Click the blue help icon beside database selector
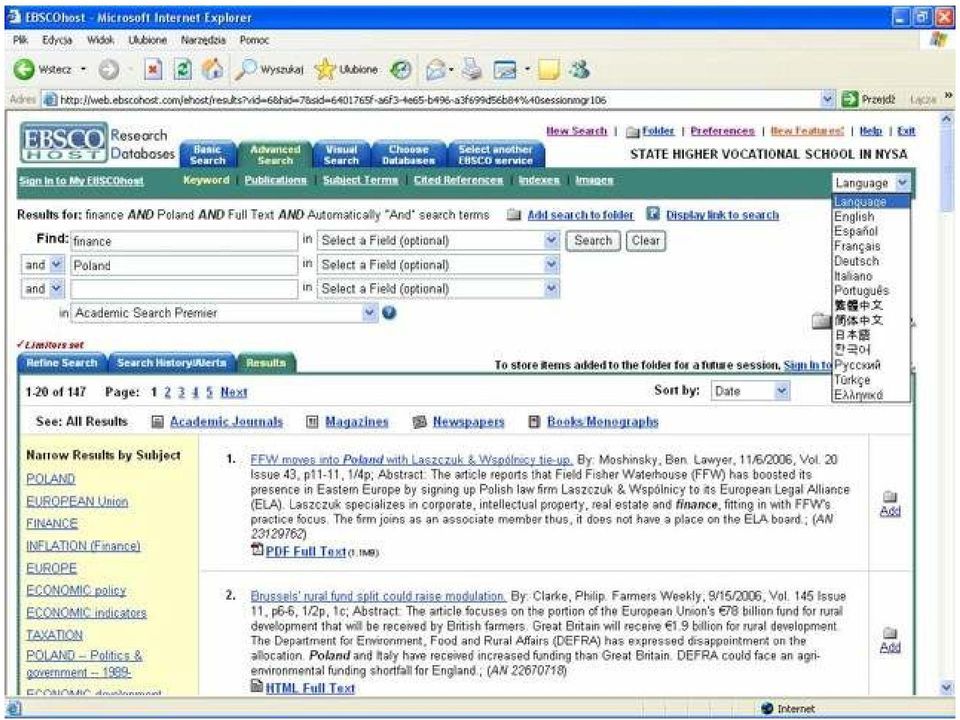This screenshot has width=960, height=720. (389, 313)
